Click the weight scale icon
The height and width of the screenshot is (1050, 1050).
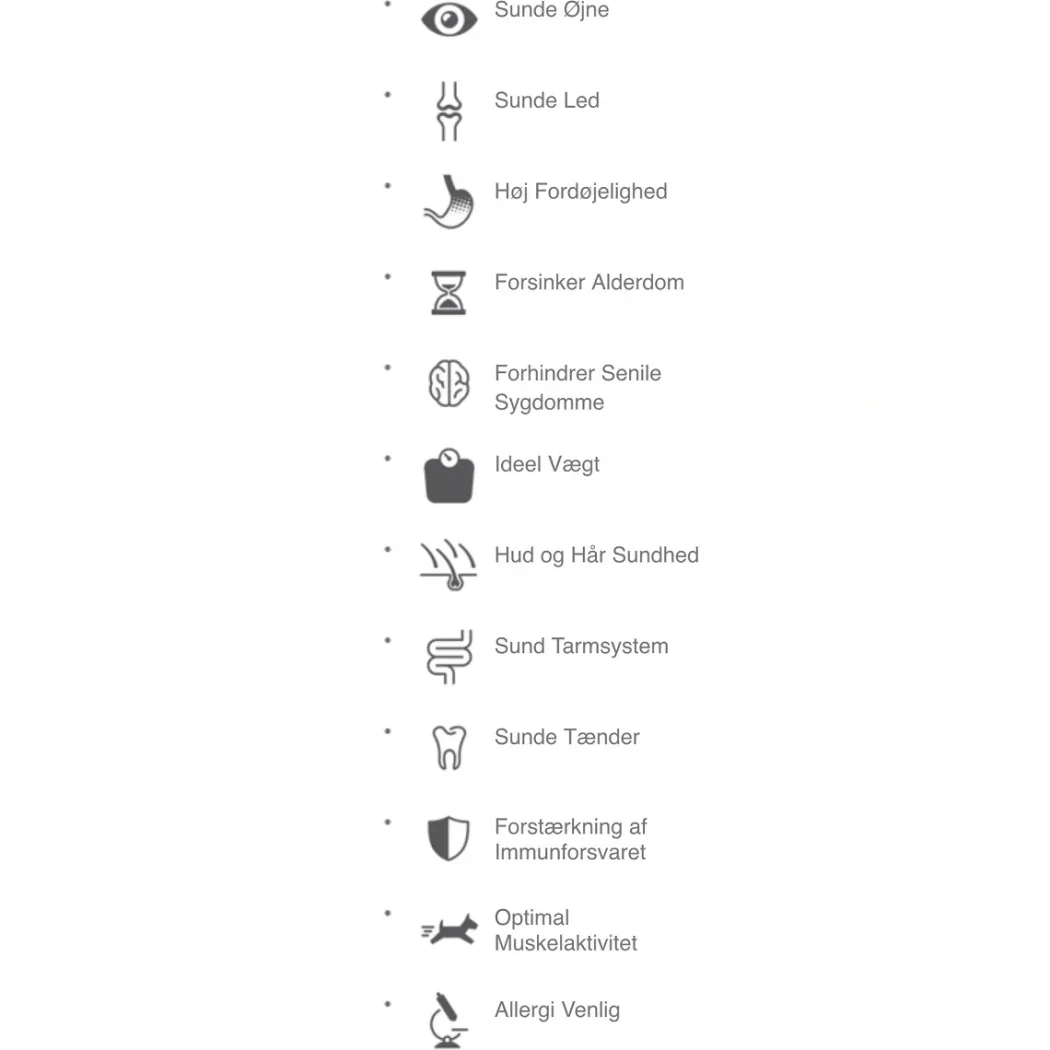click(449, 475)
